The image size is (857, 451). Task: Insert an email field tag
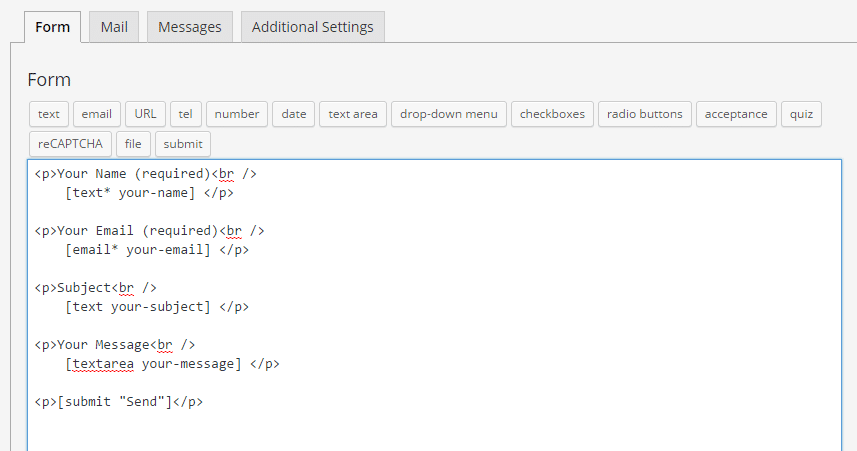click(97, 114)
